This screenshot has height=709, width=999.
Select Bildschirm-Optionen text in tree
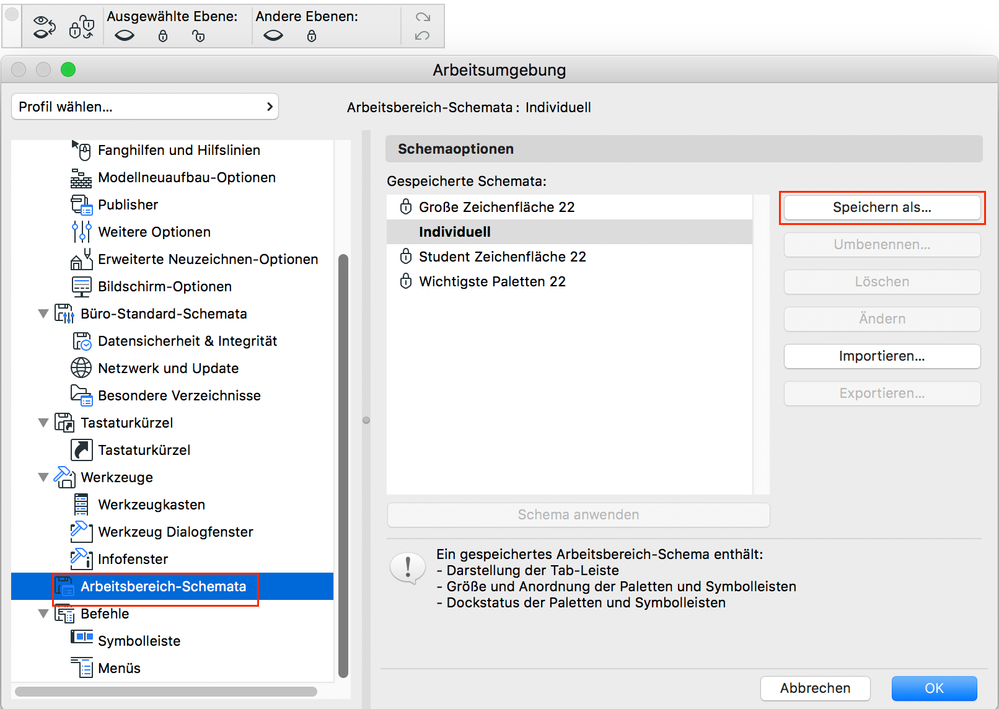(x=164, y=287)
